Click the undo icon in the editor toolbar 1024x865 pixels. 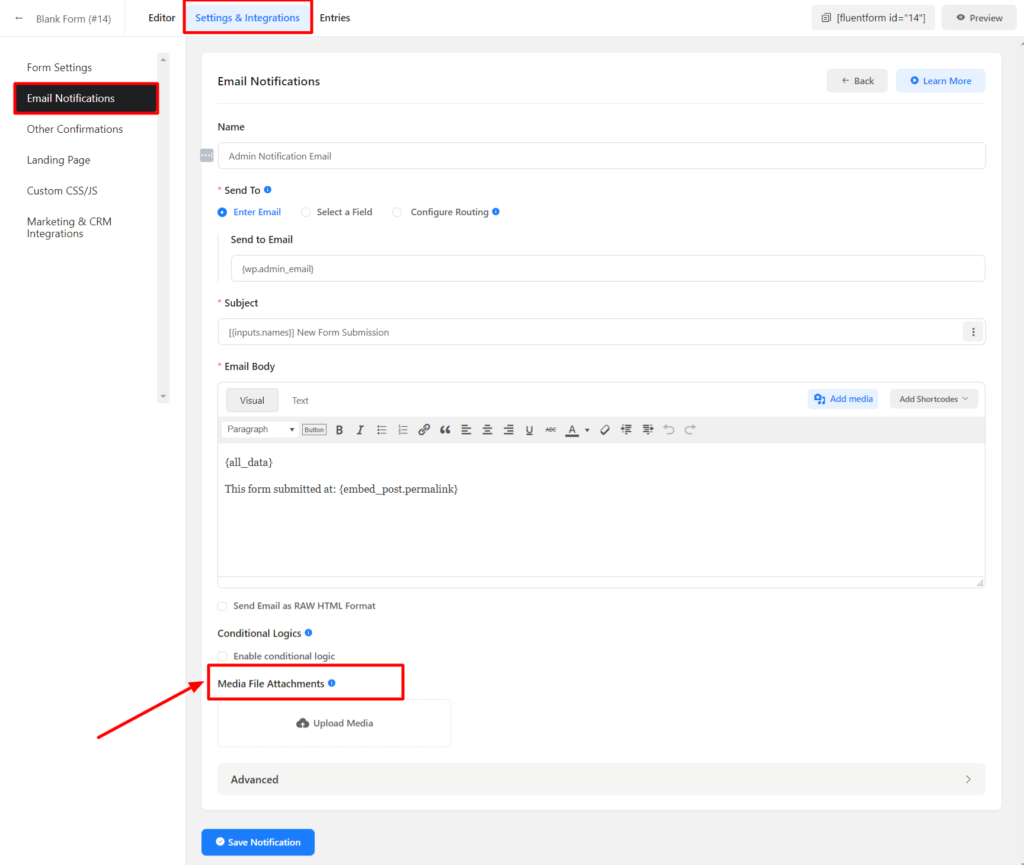669,429
